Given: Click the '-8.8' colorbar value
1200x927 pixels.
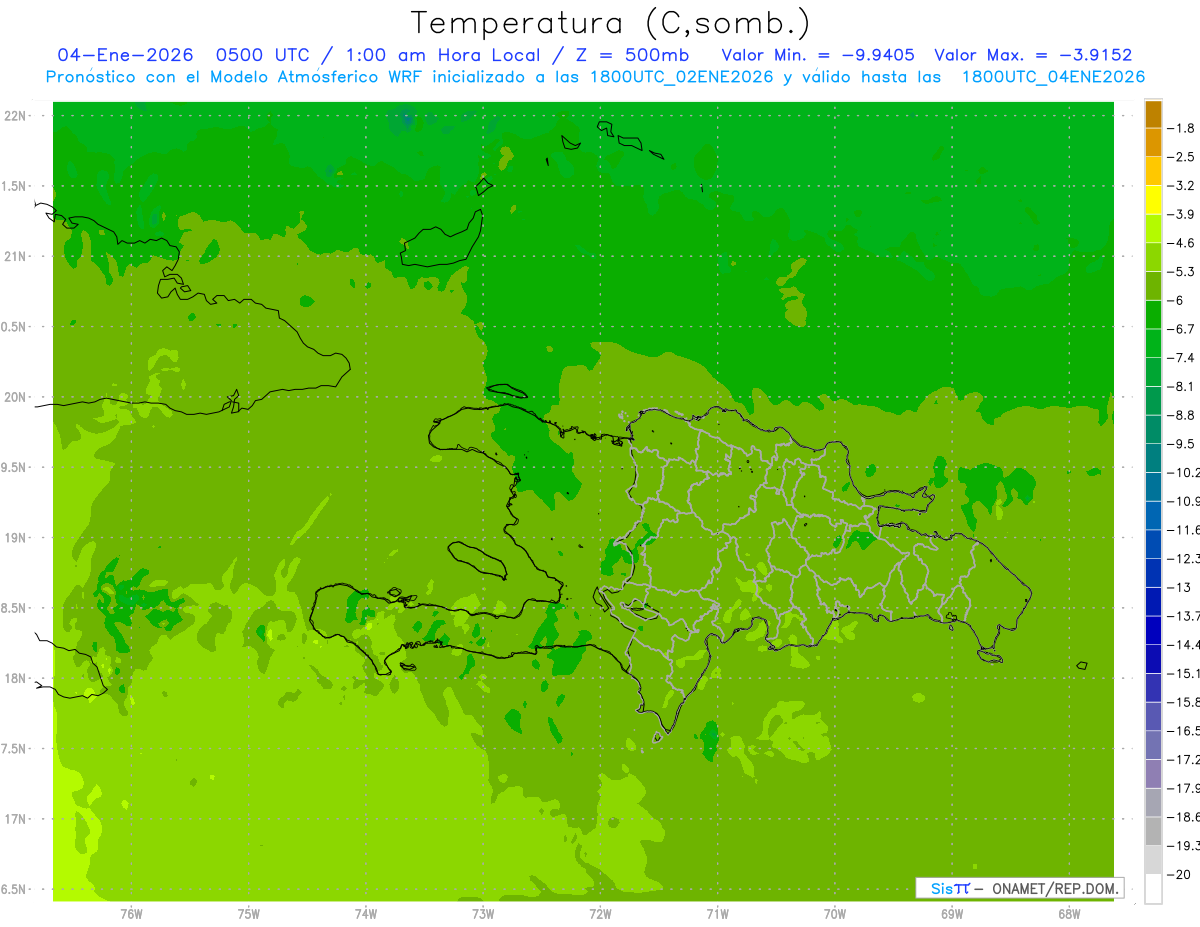Looking at the screenshot, I should [x=1181, y=415].
